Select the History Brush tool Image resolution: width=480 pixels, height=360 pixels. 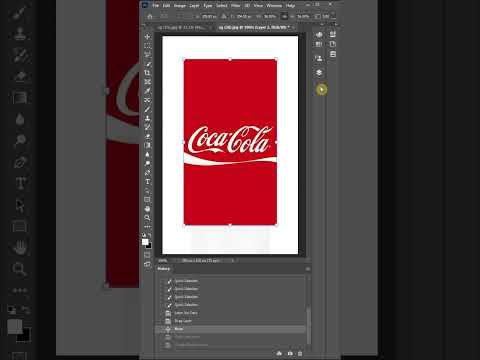[147, 127]
